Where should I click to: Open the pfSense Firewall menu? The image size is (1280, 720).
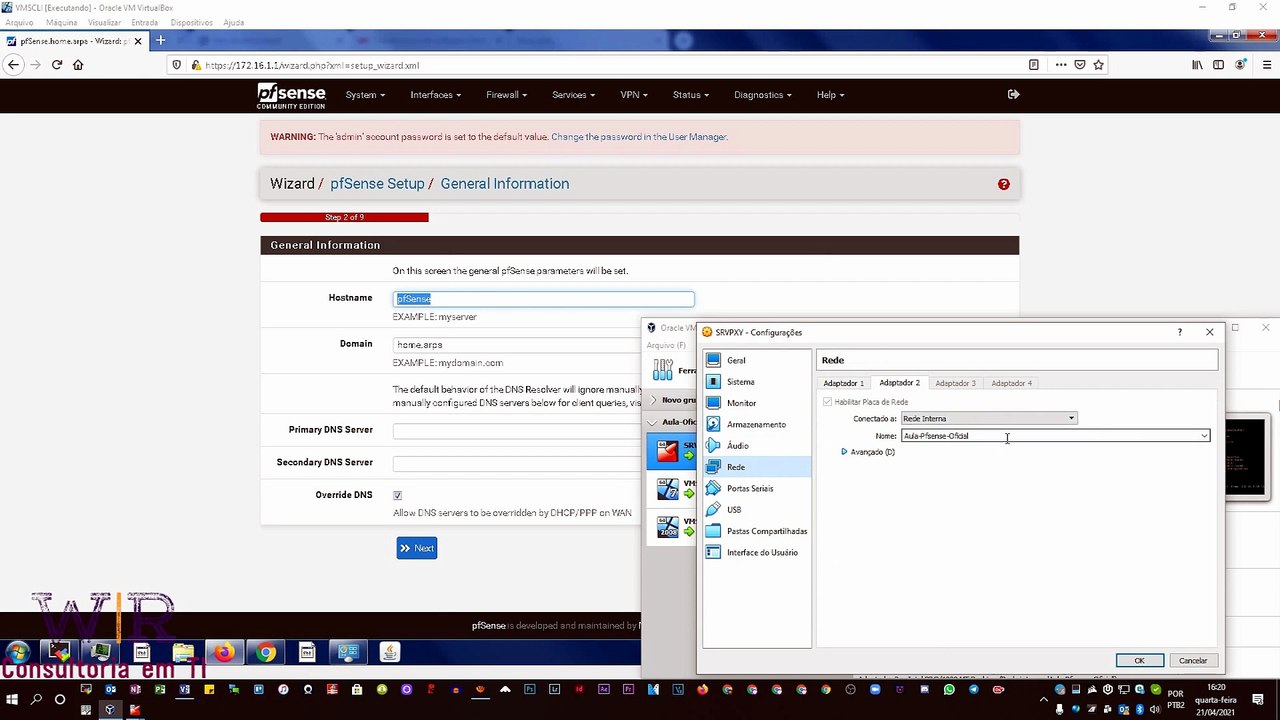pyautogui.click(x=507, y=95)
